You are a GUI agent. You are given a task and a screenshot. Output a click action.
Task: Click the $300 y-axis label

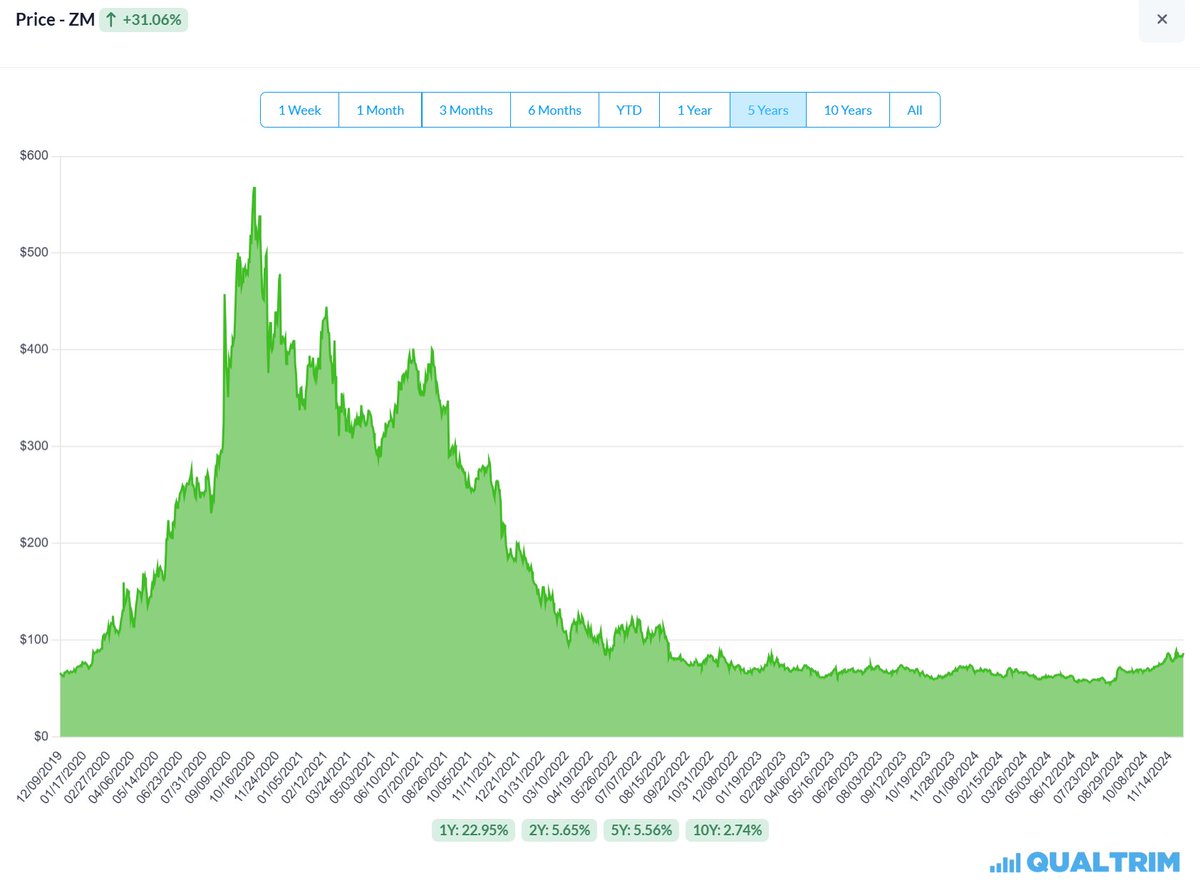[x=34, y=446]
